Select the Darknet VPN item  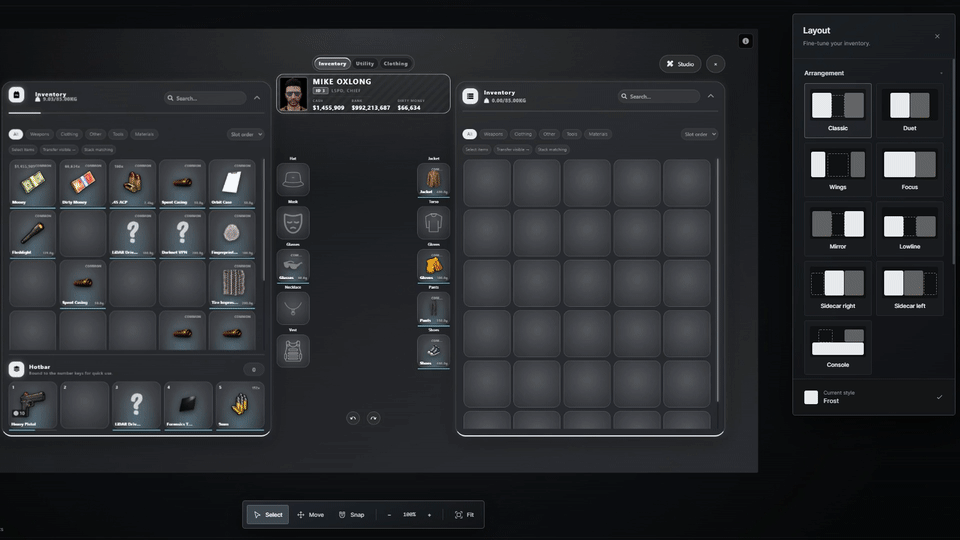pos(182,234)
